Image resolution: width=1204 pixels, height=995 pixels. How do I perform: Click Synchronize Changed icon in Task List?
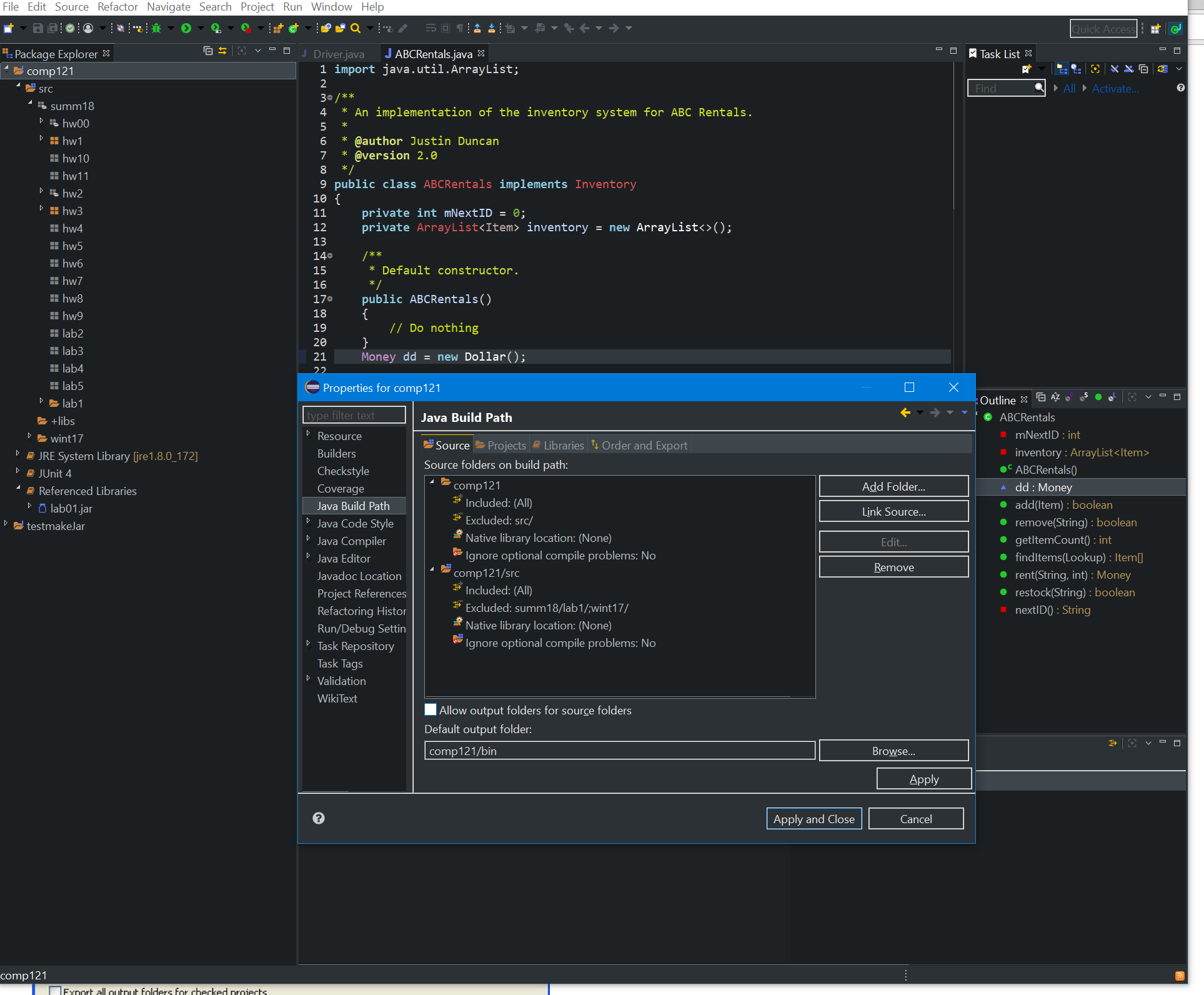click(1162, 69)
